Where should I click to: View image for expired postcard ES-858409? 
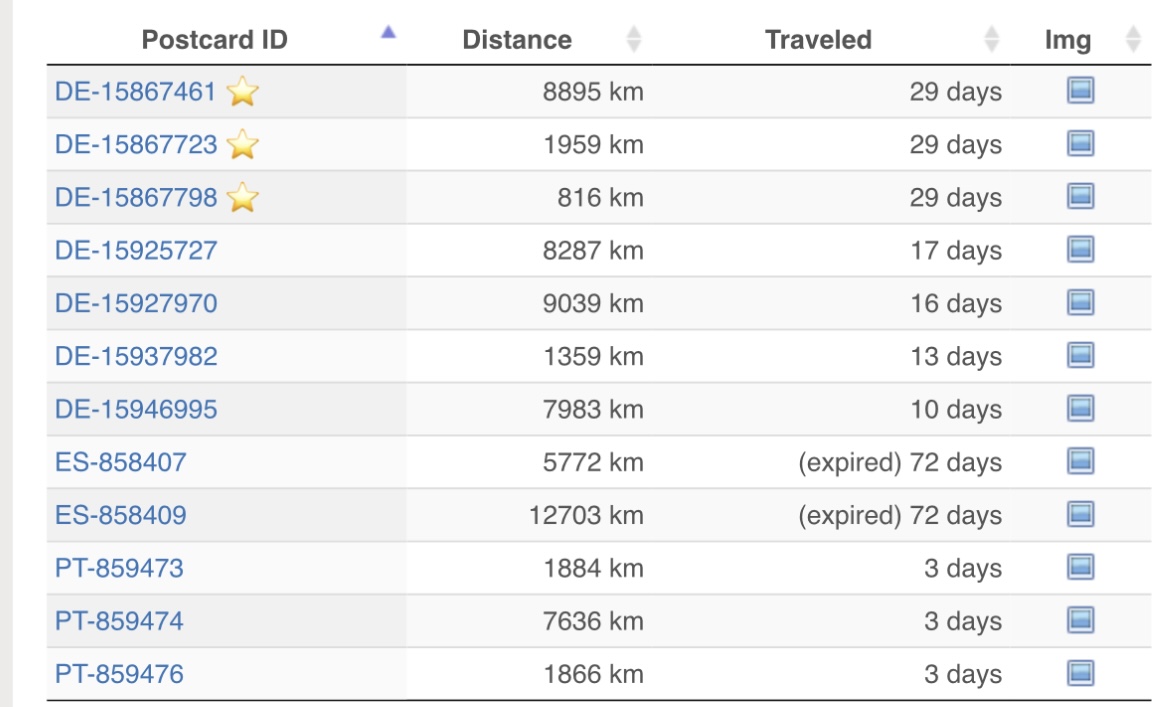point(1080,514)
